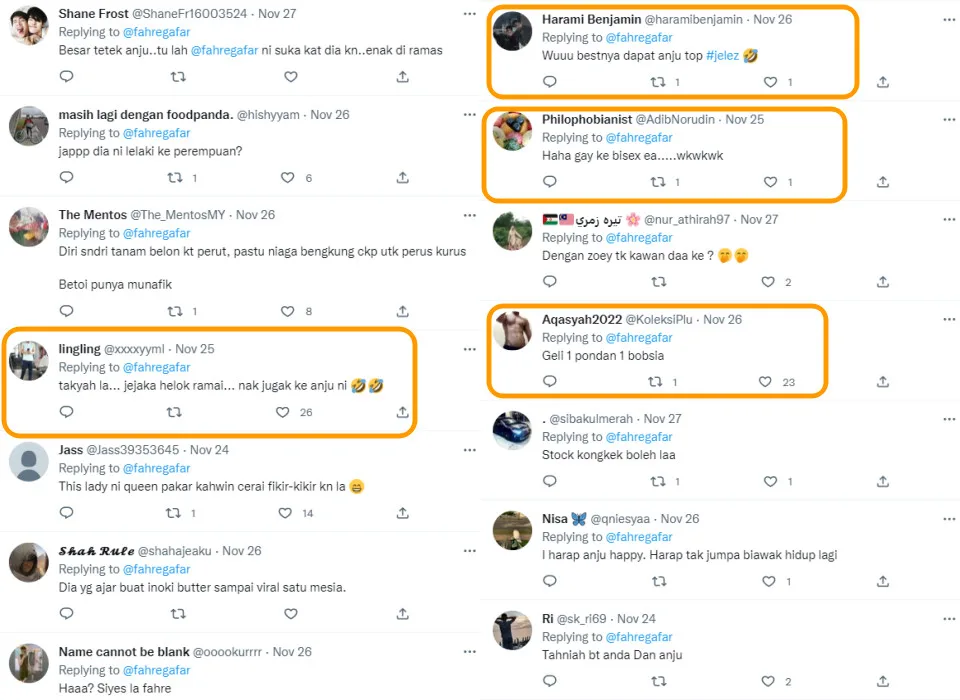Like the tweet by Ri
Image resolution: width=960 pixels, height=700 pixels.
tap(771, 681)
